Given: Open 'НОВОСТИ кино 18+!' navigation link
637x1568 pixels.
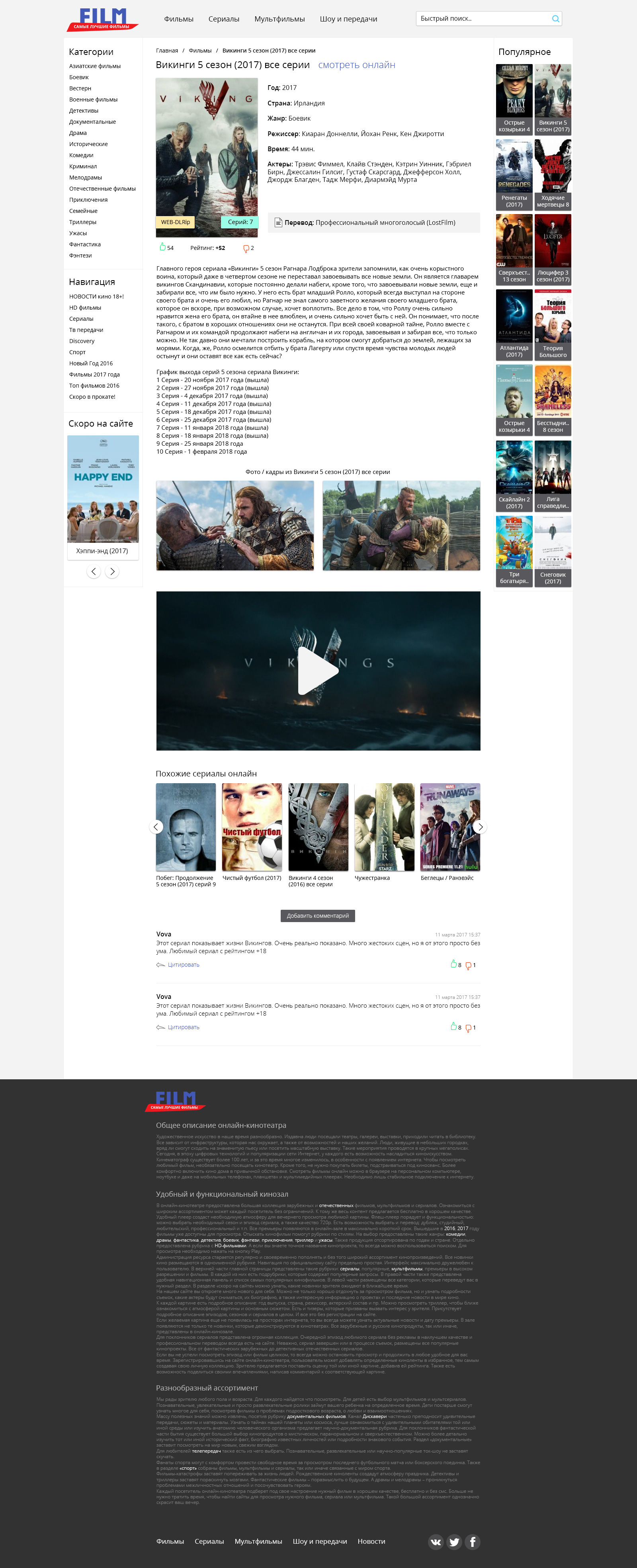Looking at the screenshot, I should coord(96,296).
